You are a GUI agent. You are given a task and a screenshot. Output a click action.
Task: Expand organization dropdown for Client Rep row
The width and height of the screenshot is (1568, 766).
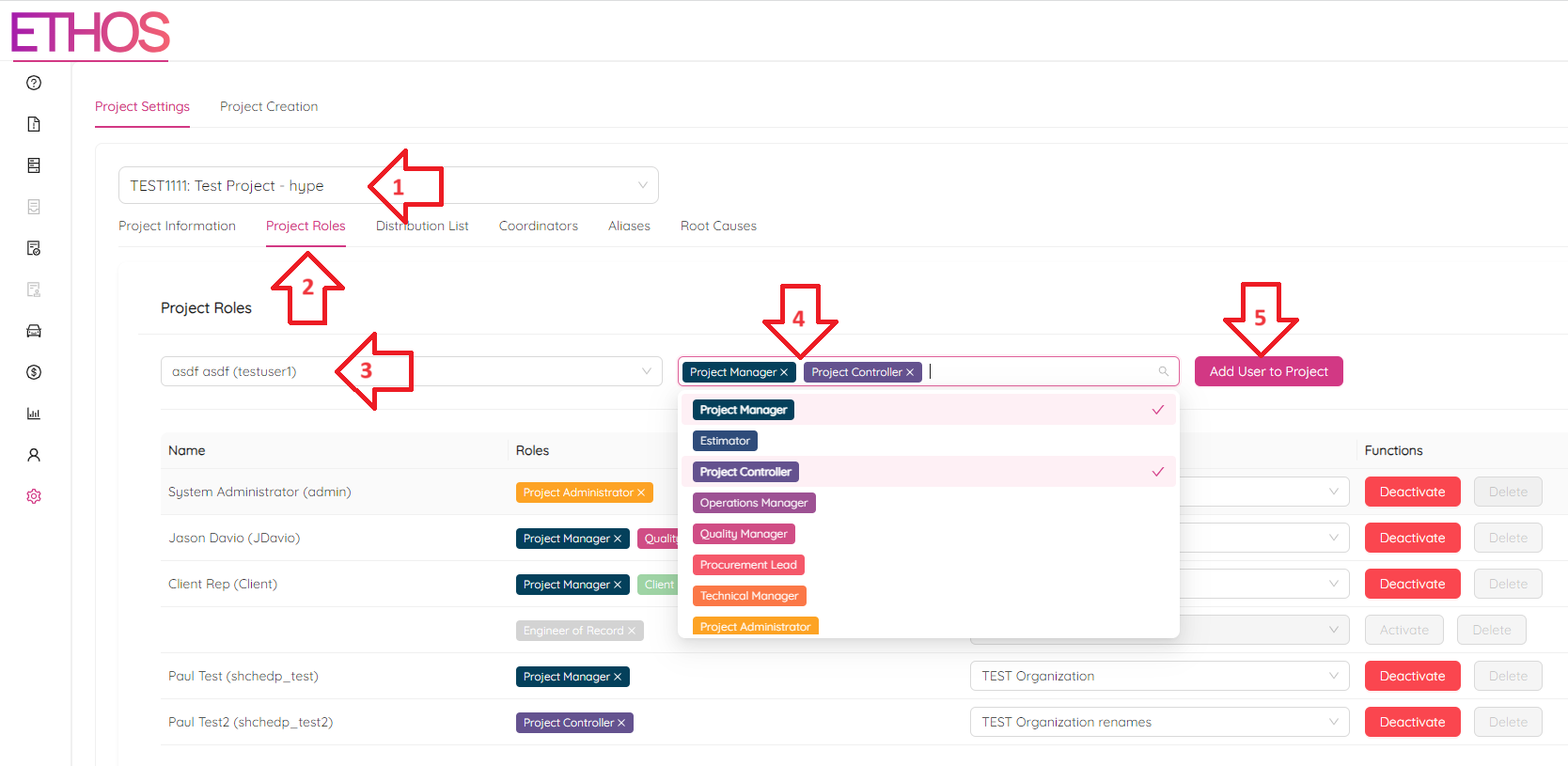point(1334,584)
